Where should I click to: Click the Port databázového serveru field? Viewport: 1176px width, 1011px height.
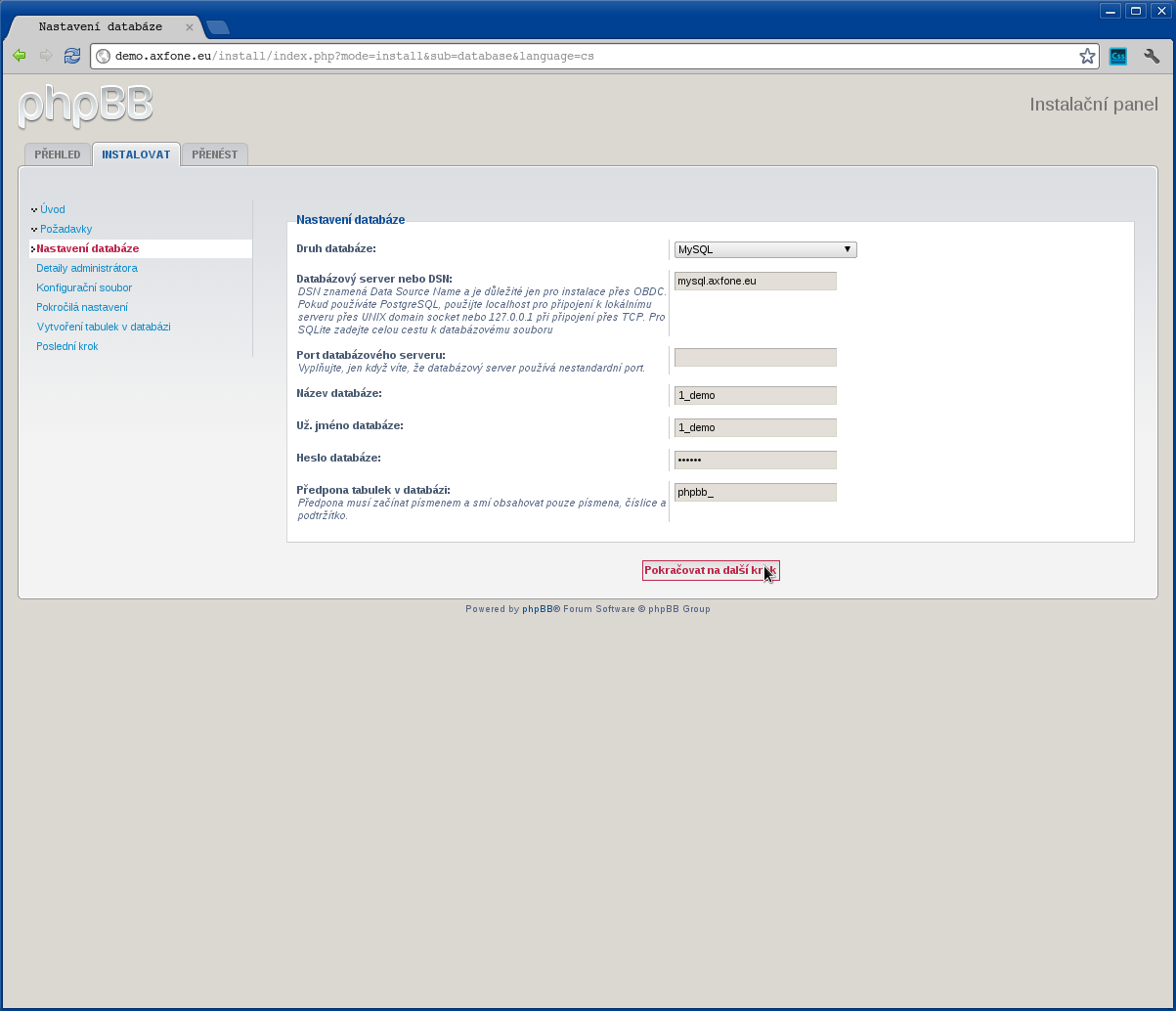coord(754,357)
